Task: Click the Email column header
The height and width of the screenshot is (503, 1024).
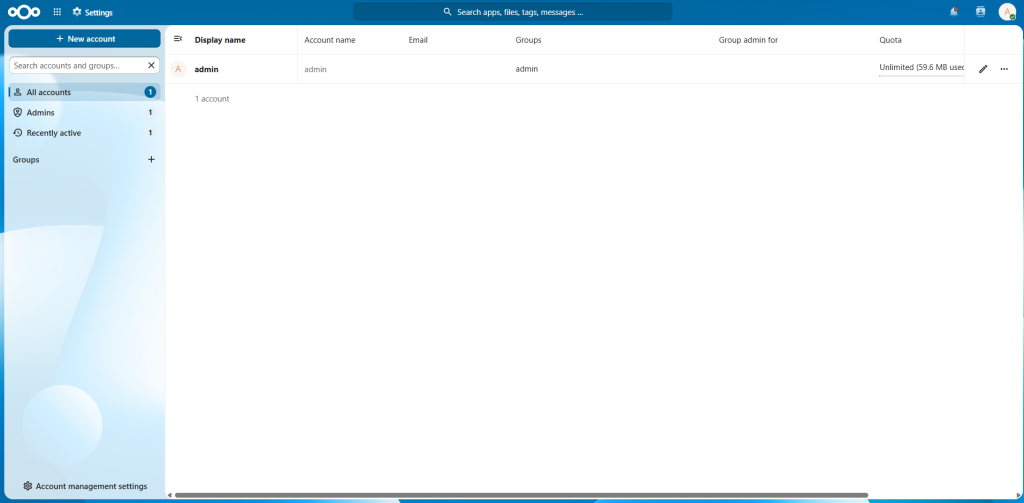Action: point(418,40)
